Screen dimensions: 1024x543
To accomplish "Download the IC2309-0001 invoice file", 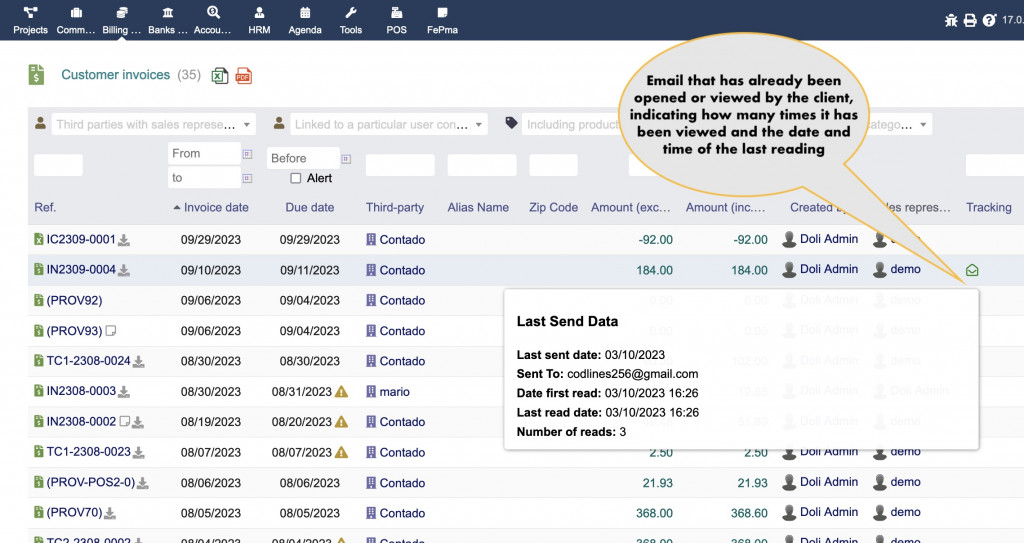I will click(x=124, y=240).
